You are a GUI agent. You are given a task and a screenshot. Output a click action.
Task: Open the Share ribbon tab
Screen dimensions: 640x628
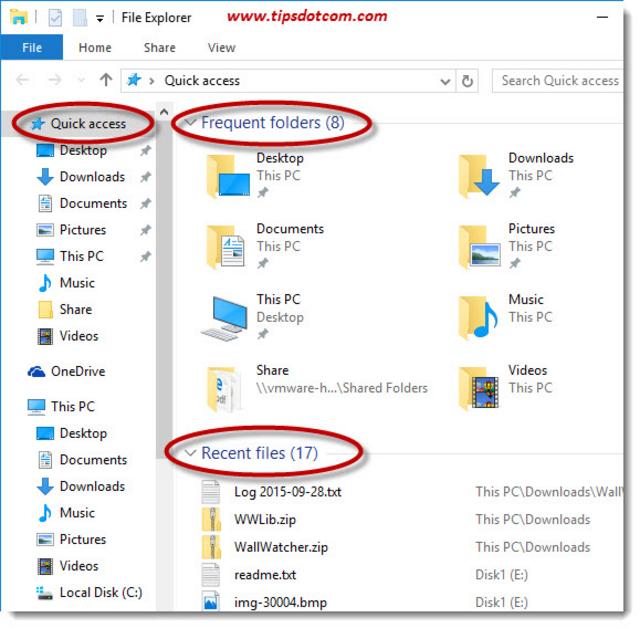(160, 48)
